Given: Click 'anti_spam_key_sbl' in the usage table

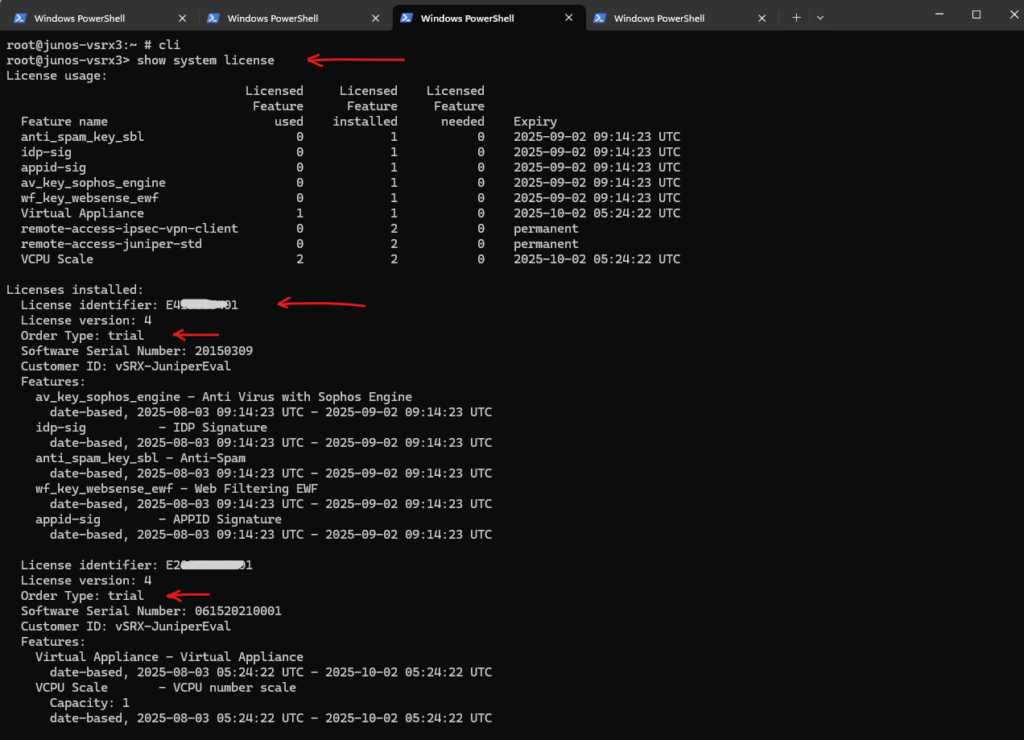Looking at the screenshot, I should [82, 137].
